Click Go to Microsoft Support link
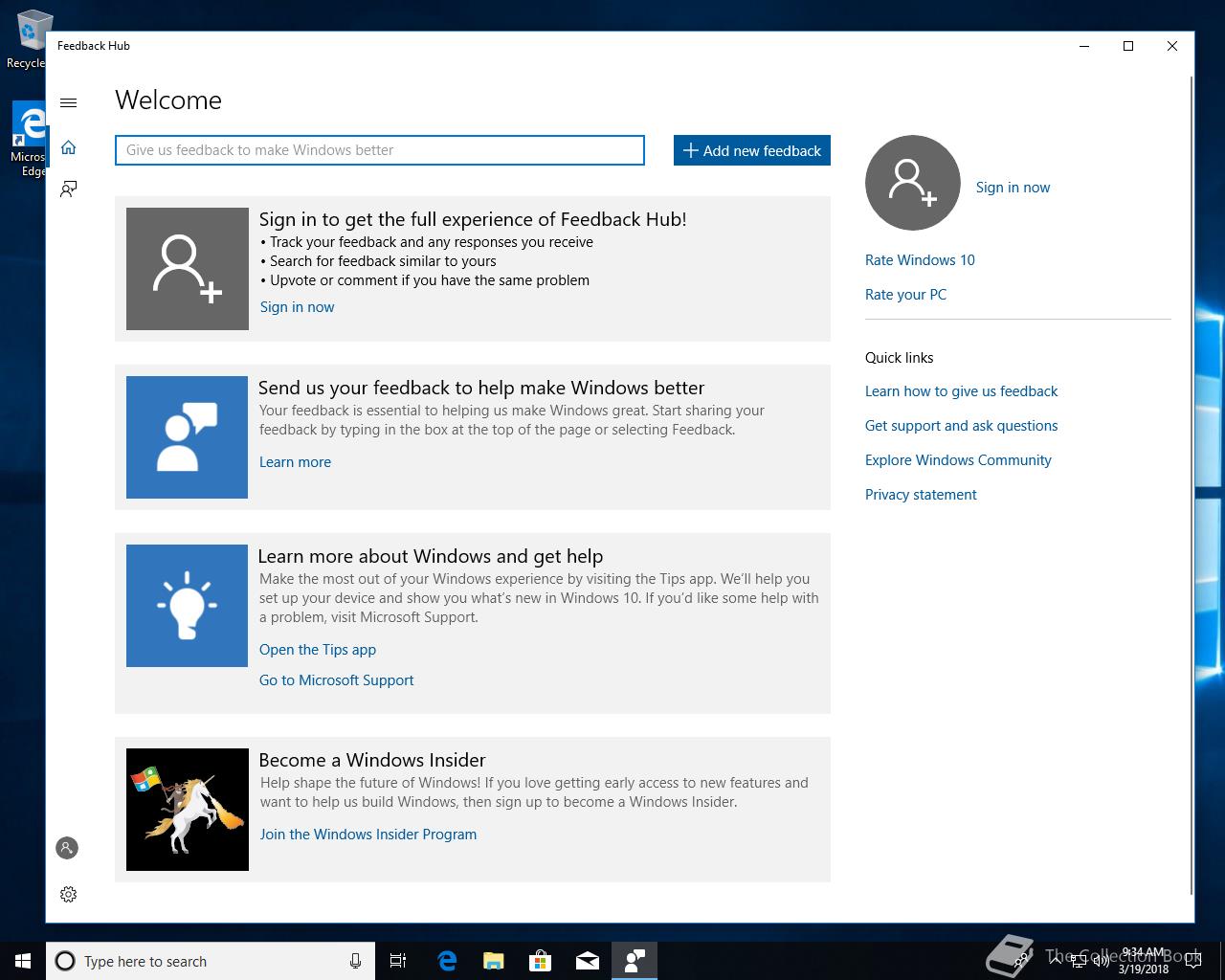Viewport: 1225px width, 980px height. point(336,680)
